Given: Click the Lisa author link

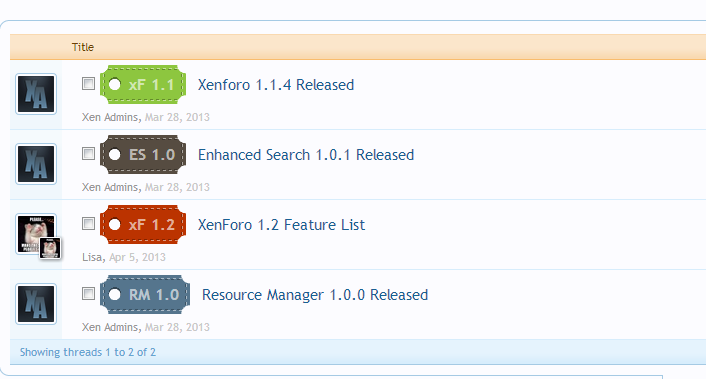Looking at the screenshot, I should [92, 257].
